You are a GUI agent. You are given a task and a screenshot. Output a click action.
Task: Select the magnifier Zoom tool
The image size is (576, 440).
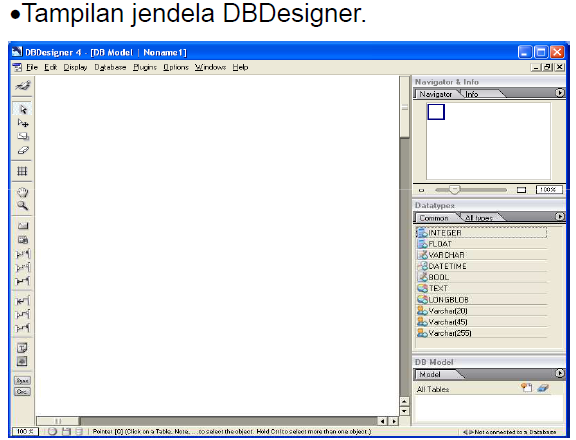(23, 206)
